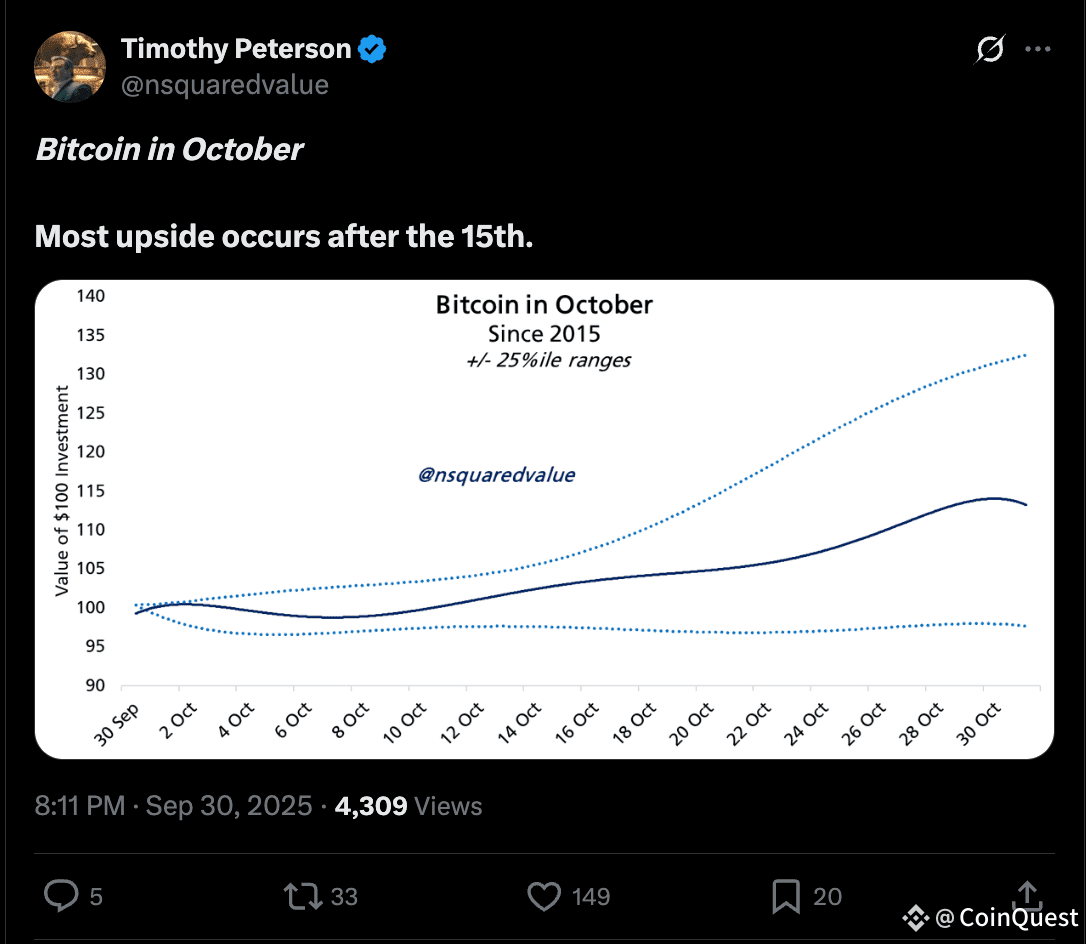Click the 8:11 PM Sep 30, 2025 timestamp

pos(173,806)
